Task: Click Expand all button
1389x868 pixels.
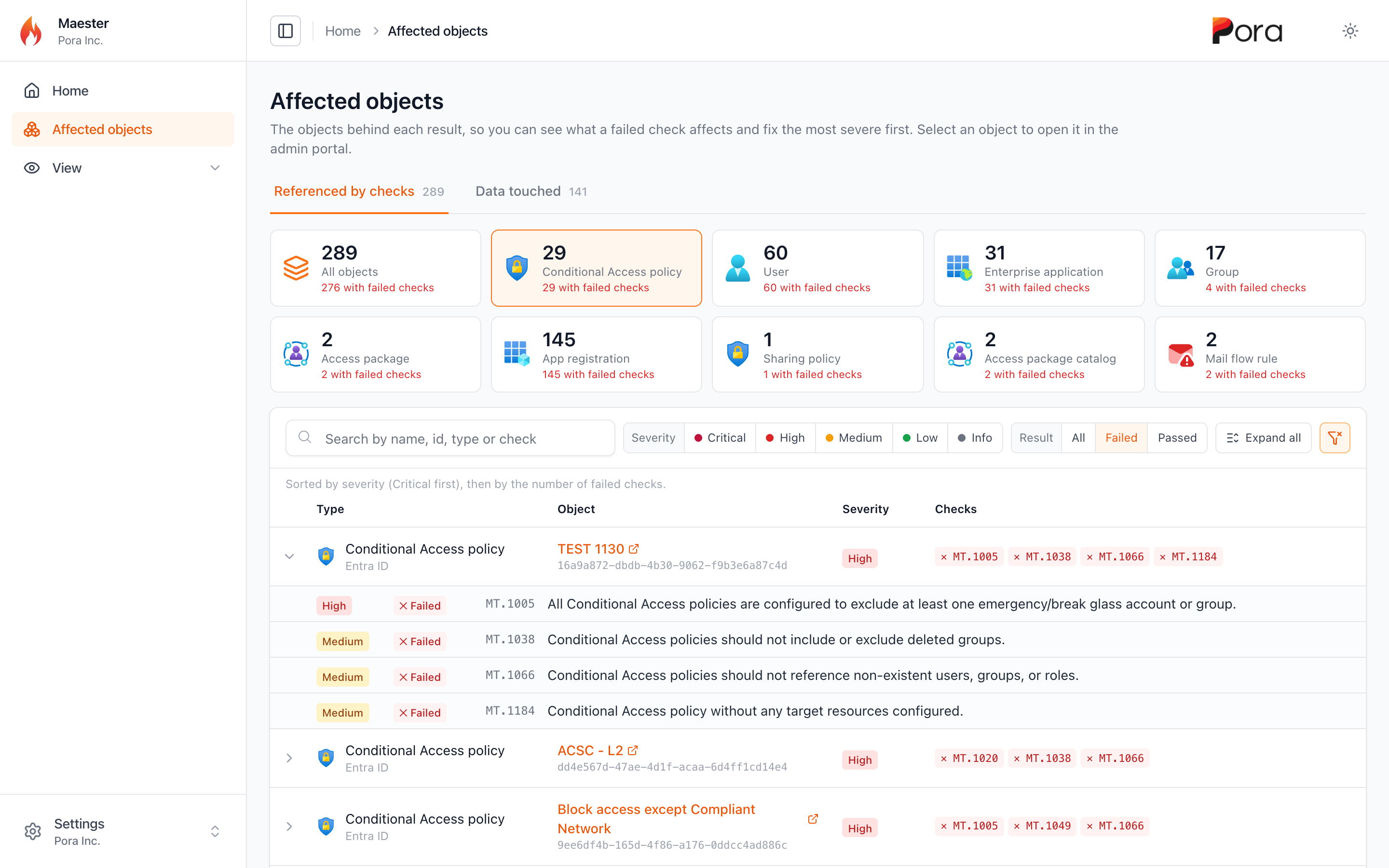Action: pyautogui.click(x=1263, y=438)
